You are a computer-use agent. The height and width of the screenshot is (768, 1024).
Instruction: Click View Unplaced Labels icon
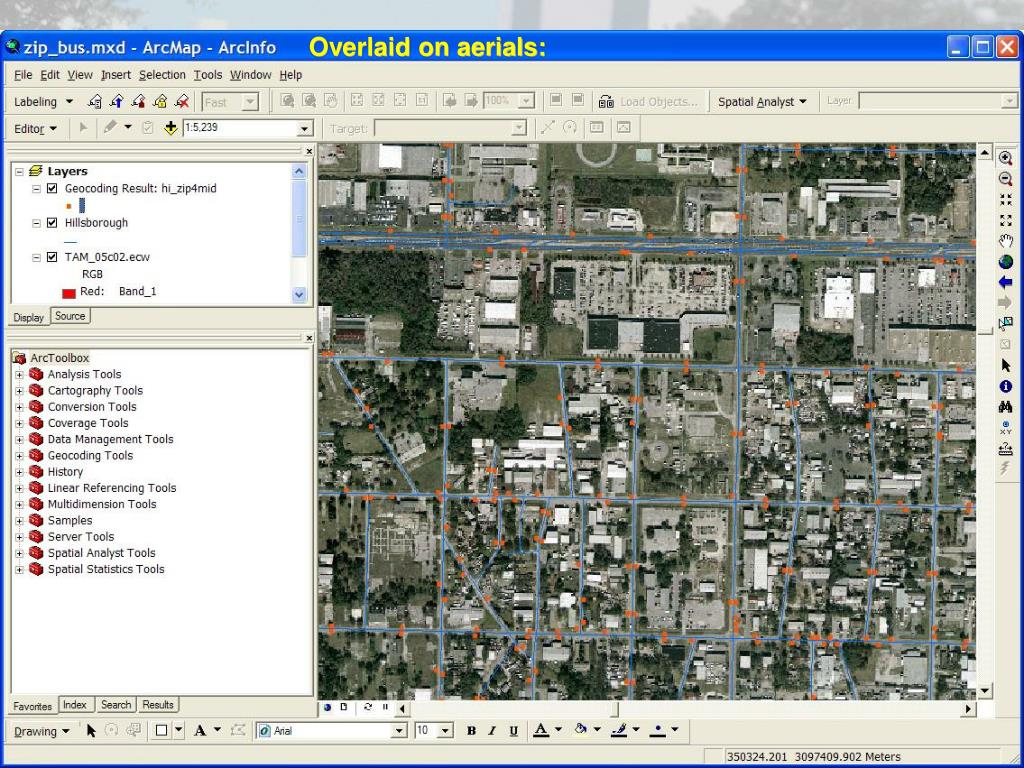coord(182,101)
